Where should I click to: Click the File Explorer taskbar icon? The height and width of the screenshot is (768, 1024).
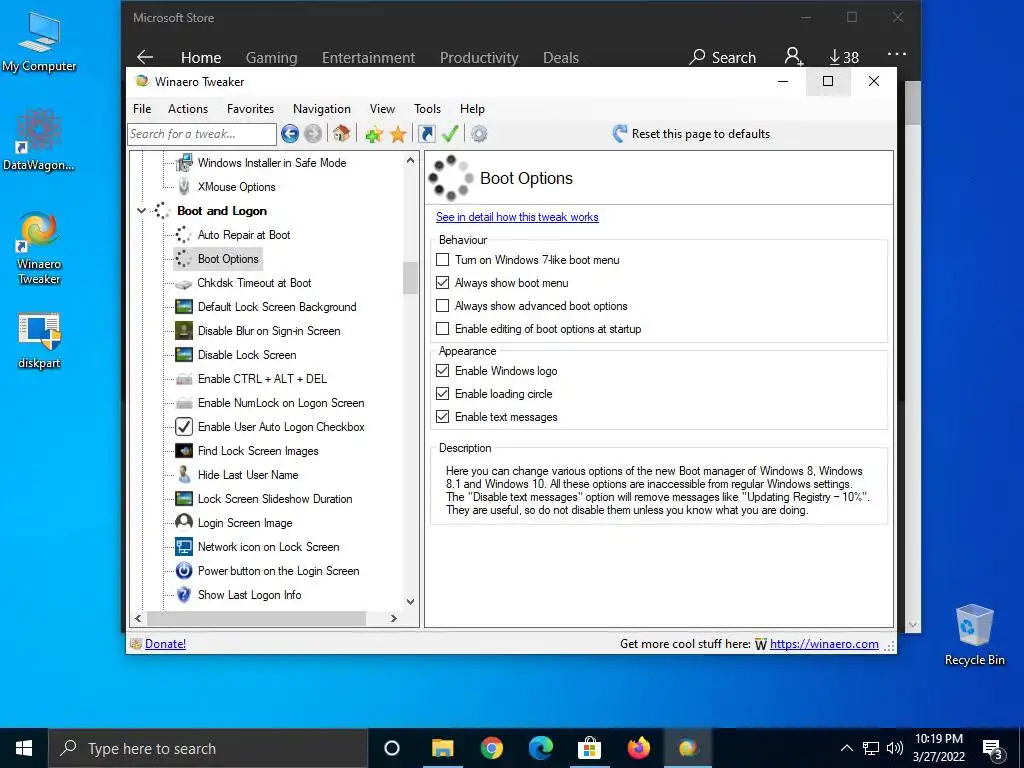pos(442,748)
